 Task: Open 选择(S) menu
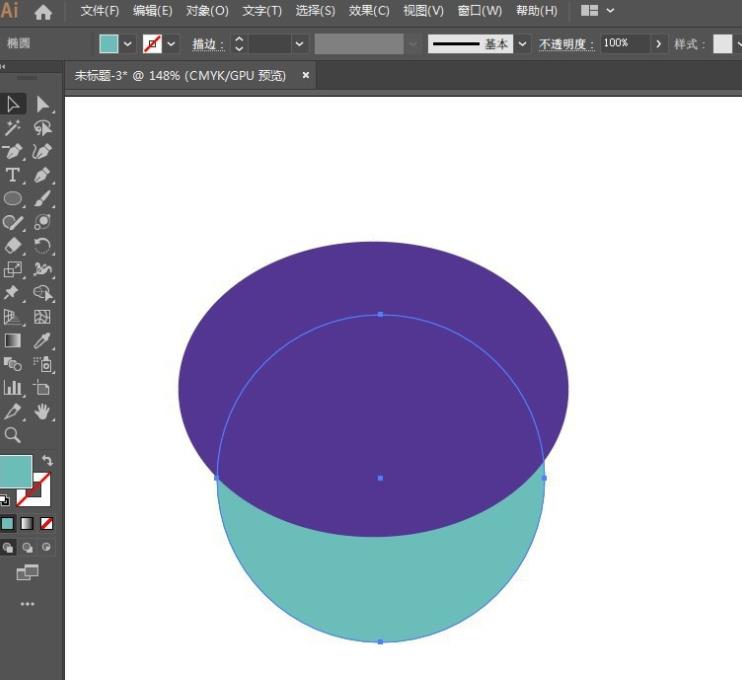(x=315, y=10)
